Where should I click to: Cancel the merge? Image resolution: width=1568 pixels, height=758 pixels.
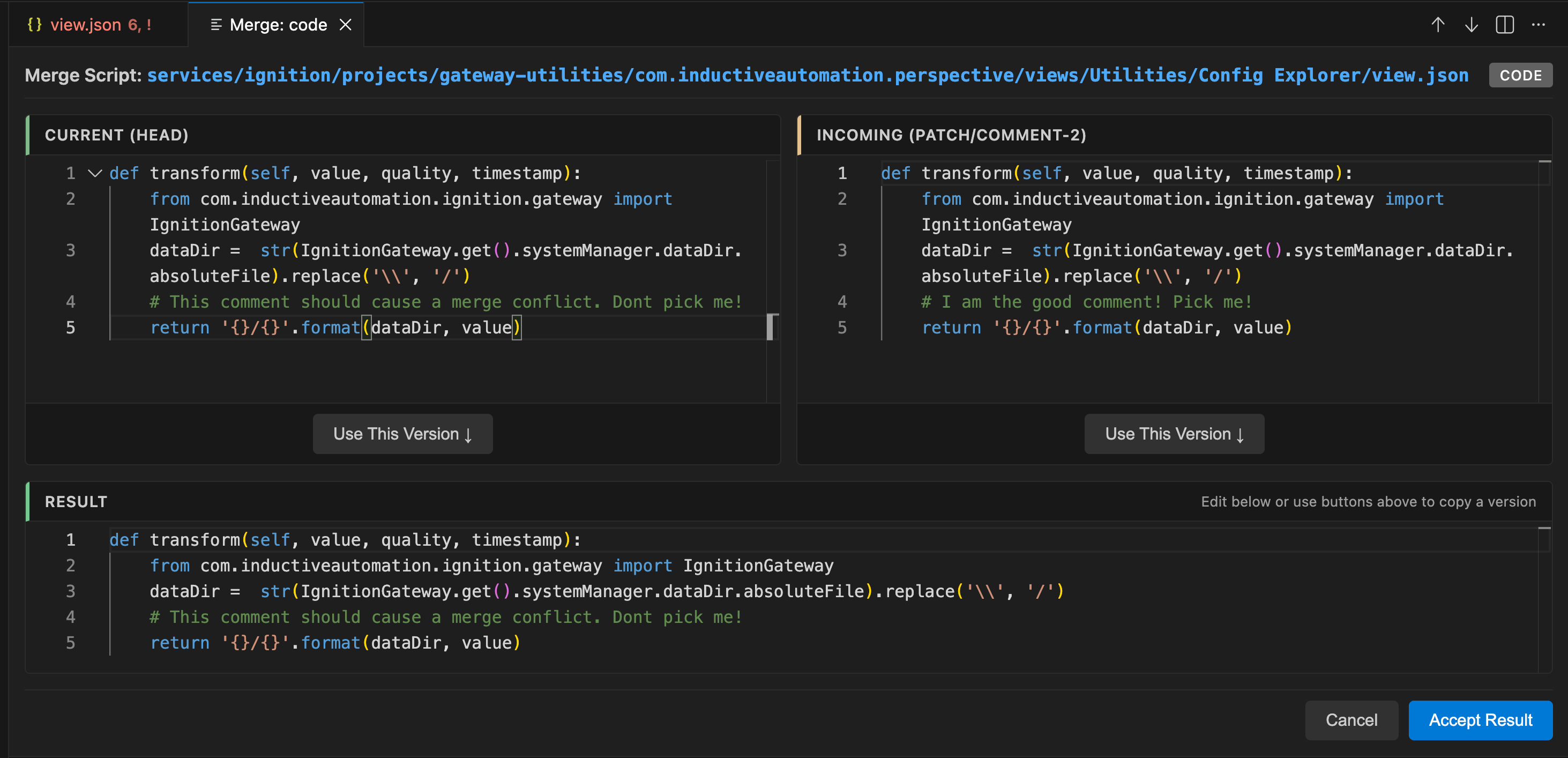1352,720
